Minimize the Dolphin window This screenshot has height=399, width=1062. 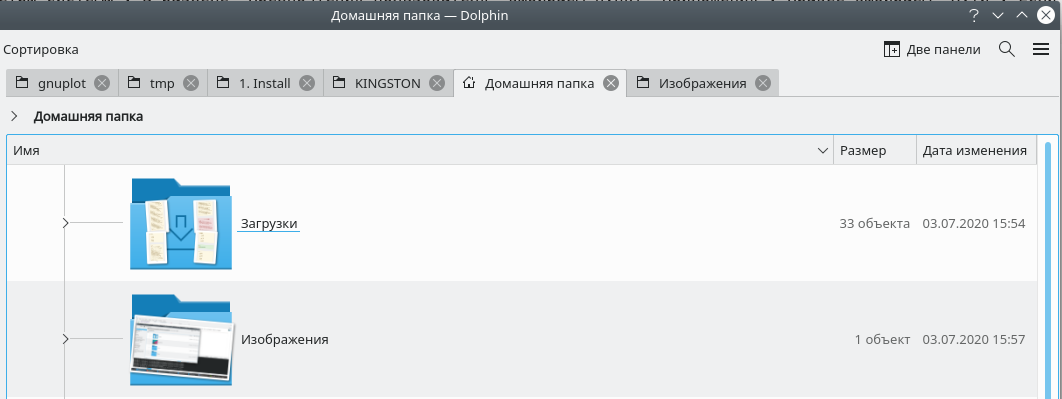[998, 15]
